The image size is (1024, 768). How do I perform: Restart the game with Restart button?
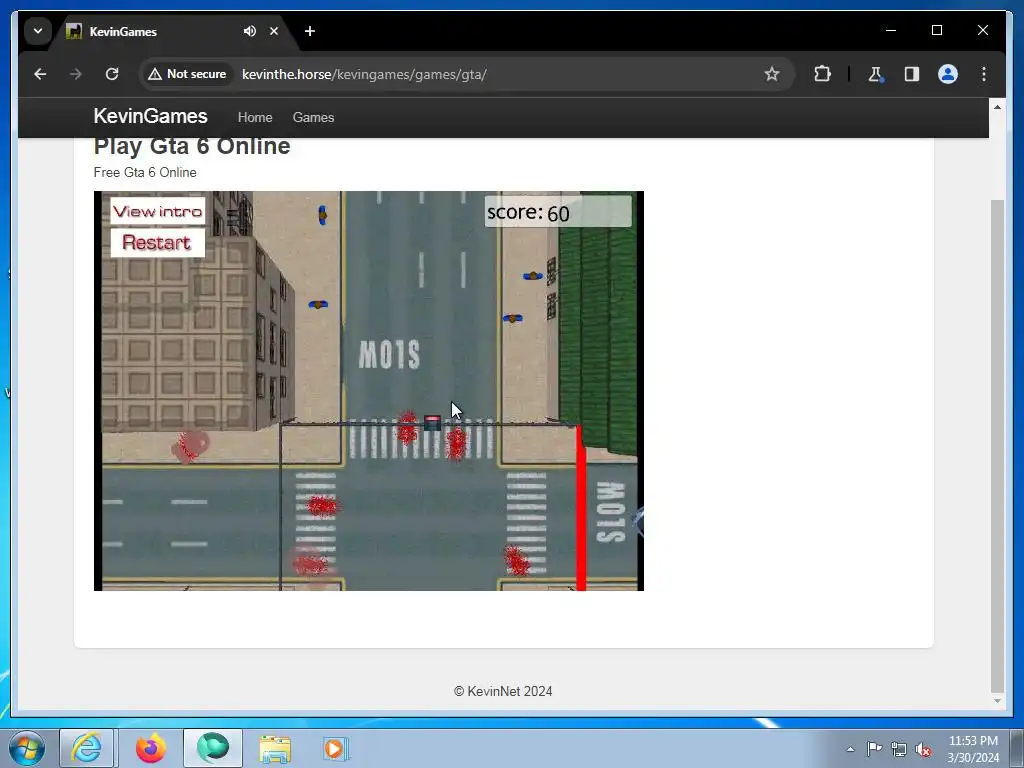pos(157,243)
